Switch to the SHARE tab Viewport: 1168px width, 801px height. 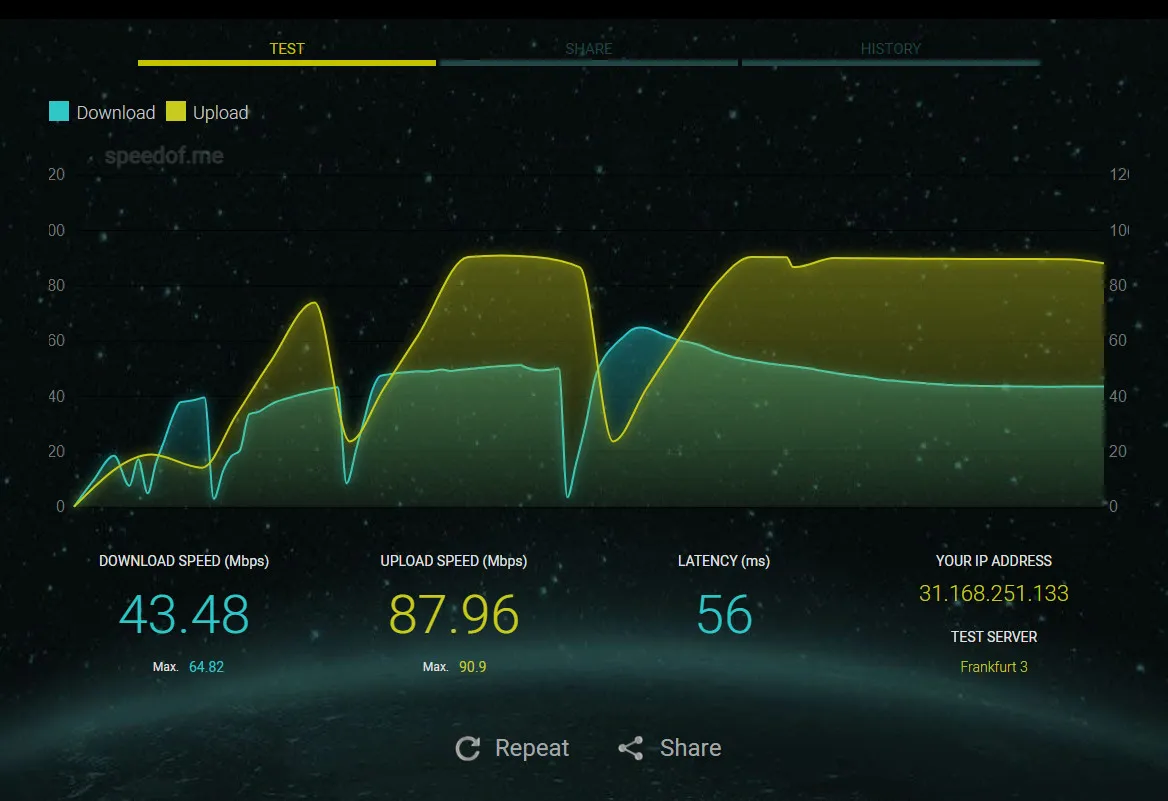(588, 48)
